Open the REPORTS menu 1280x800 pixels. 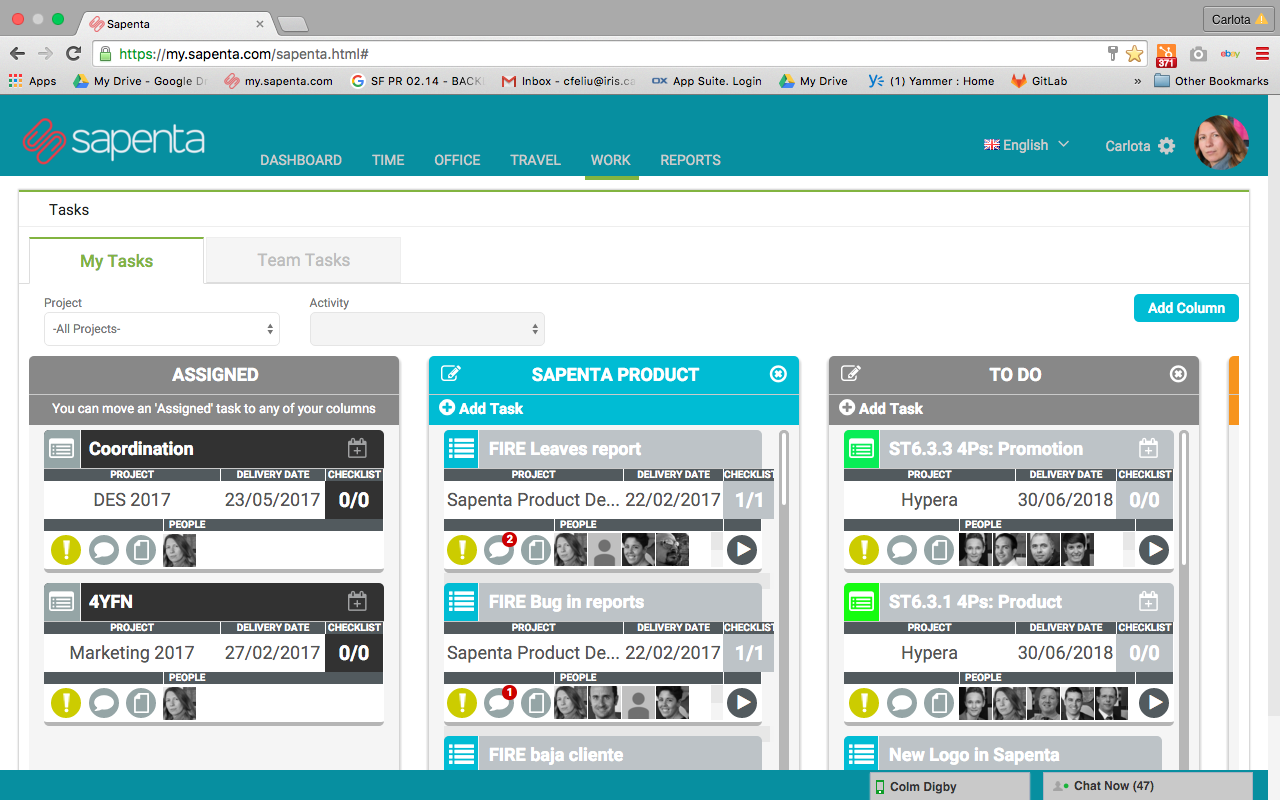tap(690, 160)
